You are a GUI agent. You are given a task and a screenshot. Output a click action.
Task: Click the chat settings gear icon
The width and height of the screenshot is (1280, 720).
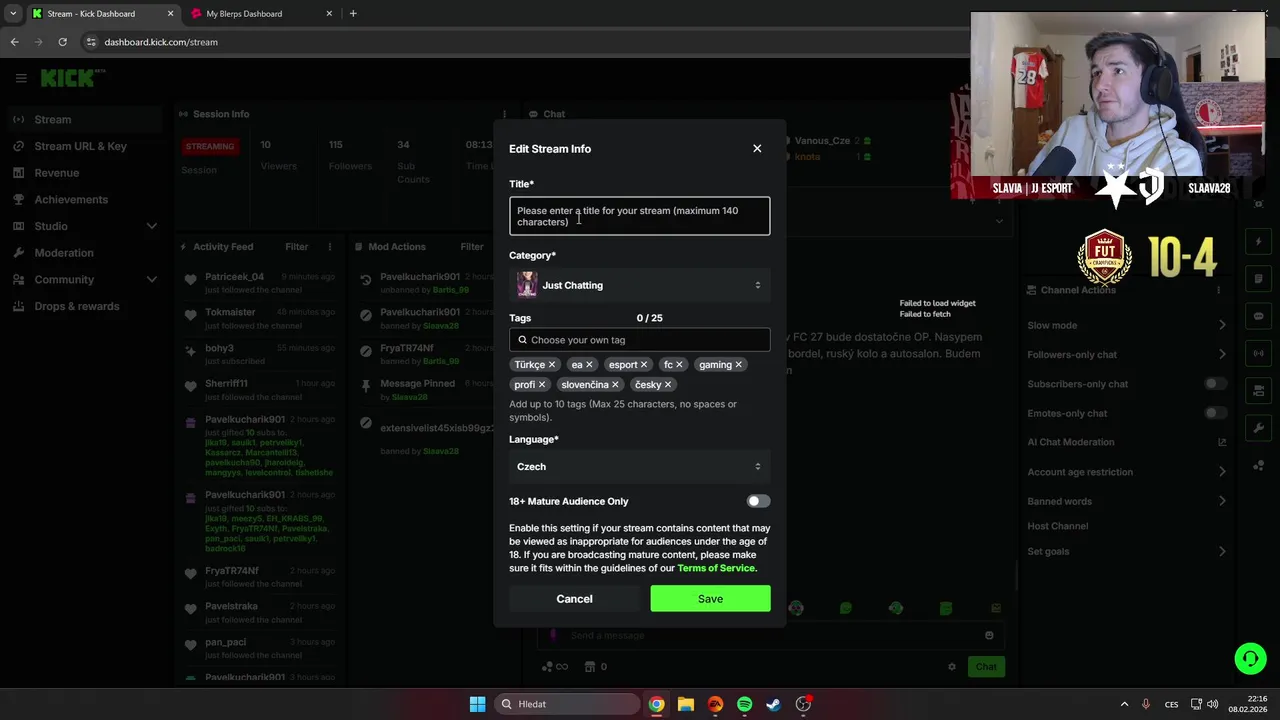pos(952,667)
